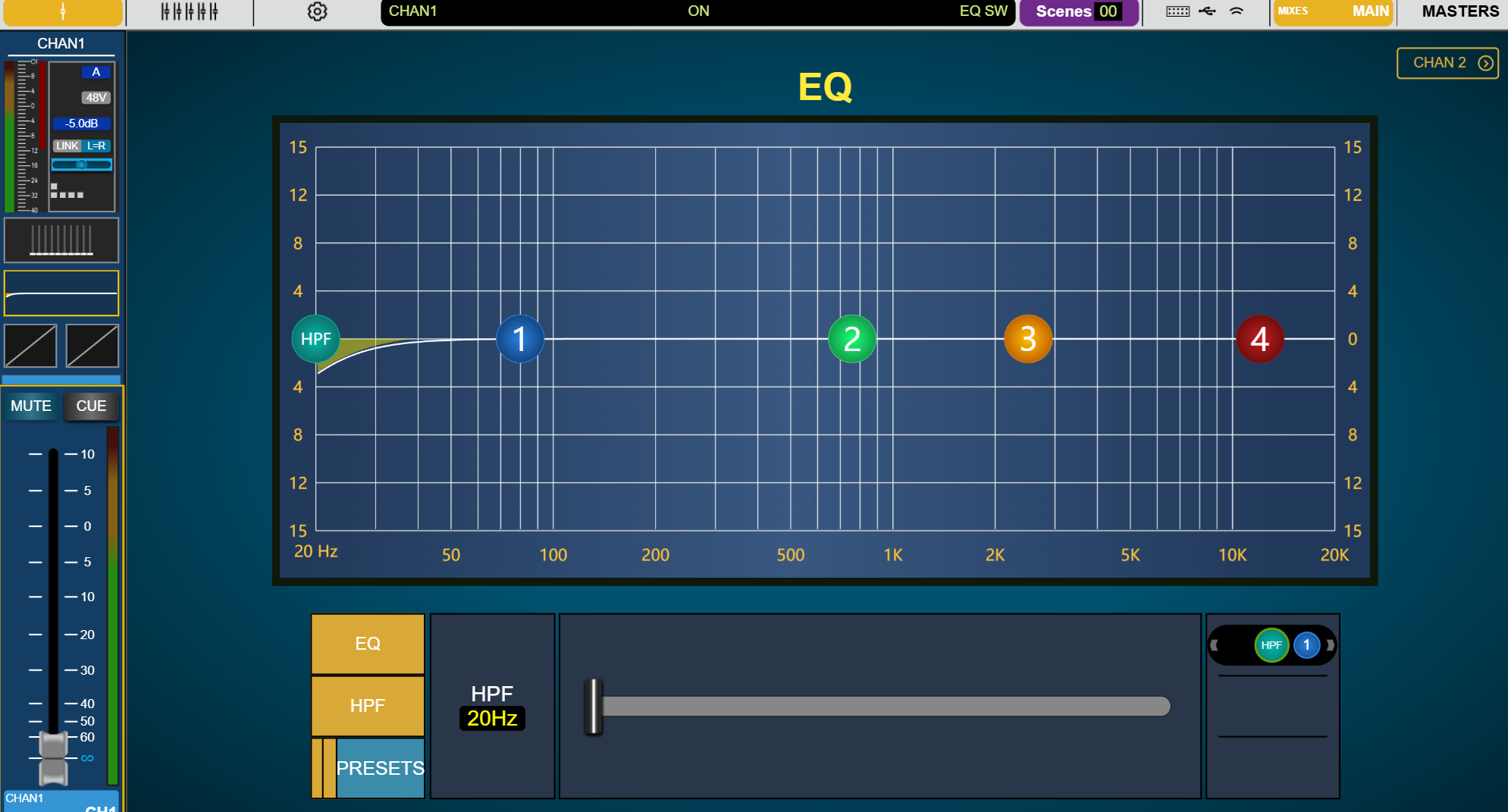Click the CHAN1 channel fader knob

(x=53, y=758)
